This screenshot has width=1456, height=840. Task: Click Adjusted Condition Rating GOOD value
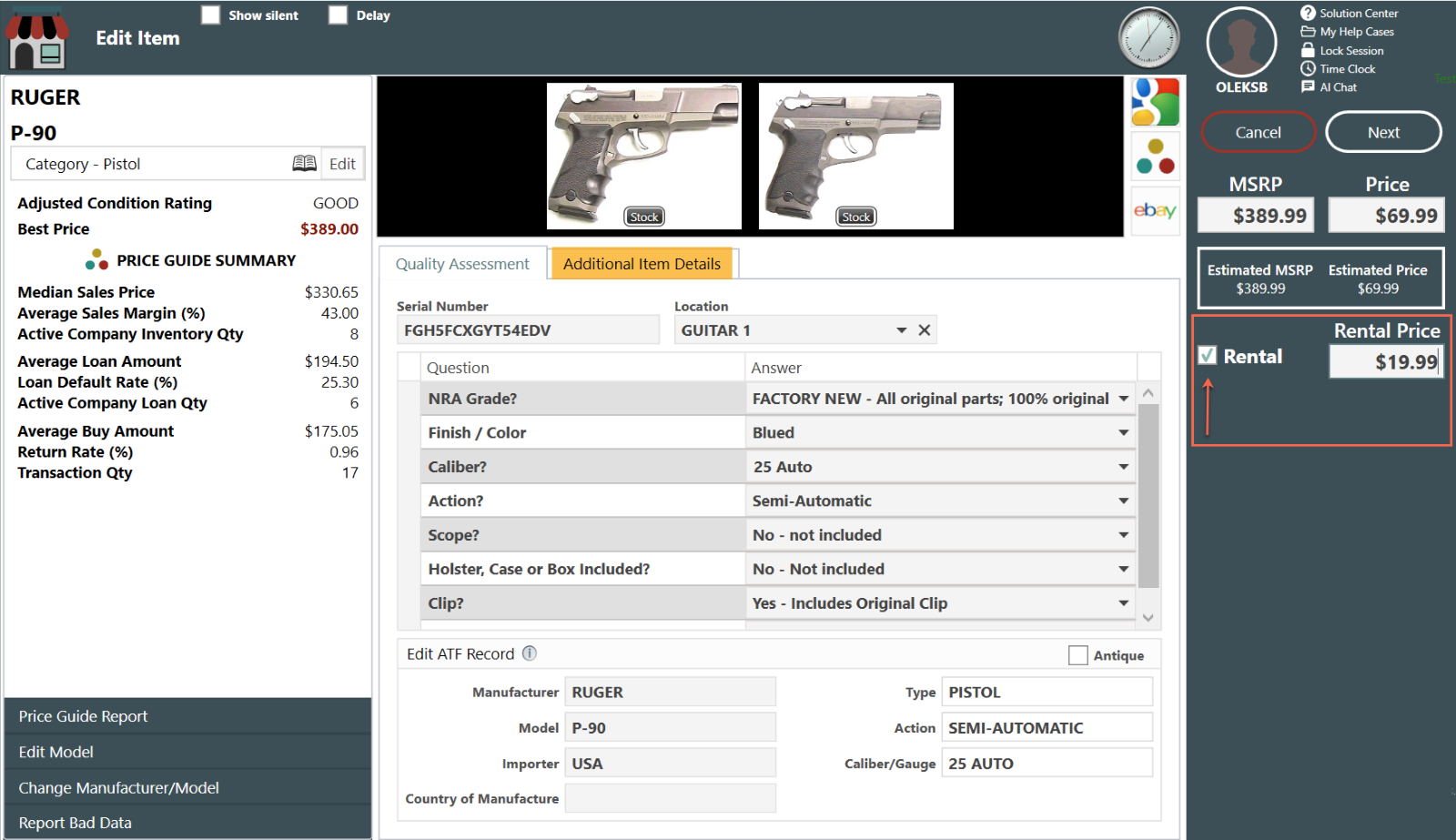336,203
